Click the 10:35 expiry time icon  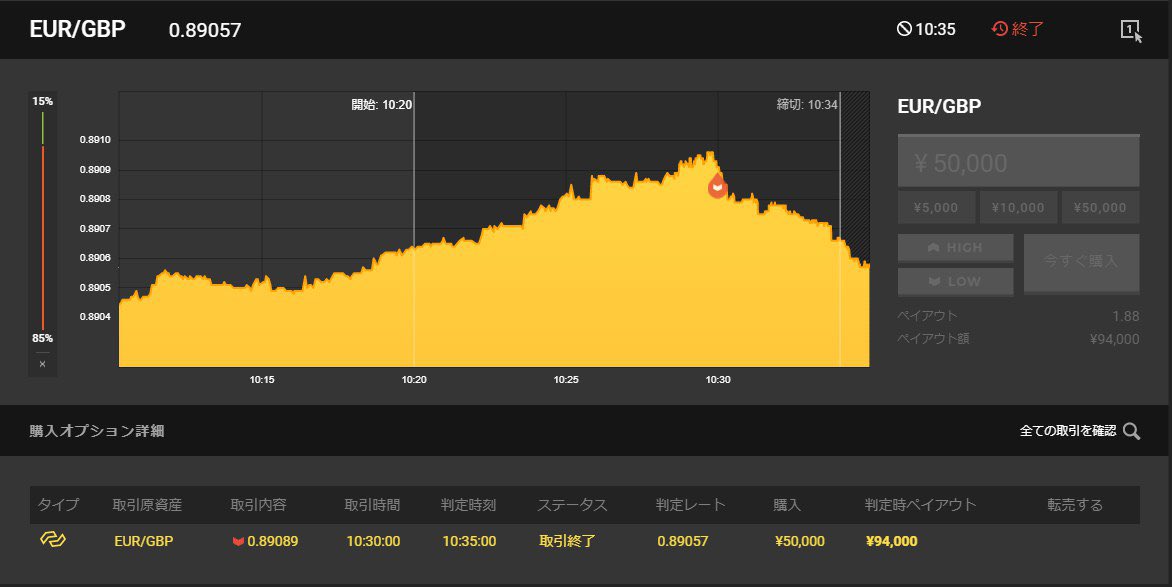[904, 29]
